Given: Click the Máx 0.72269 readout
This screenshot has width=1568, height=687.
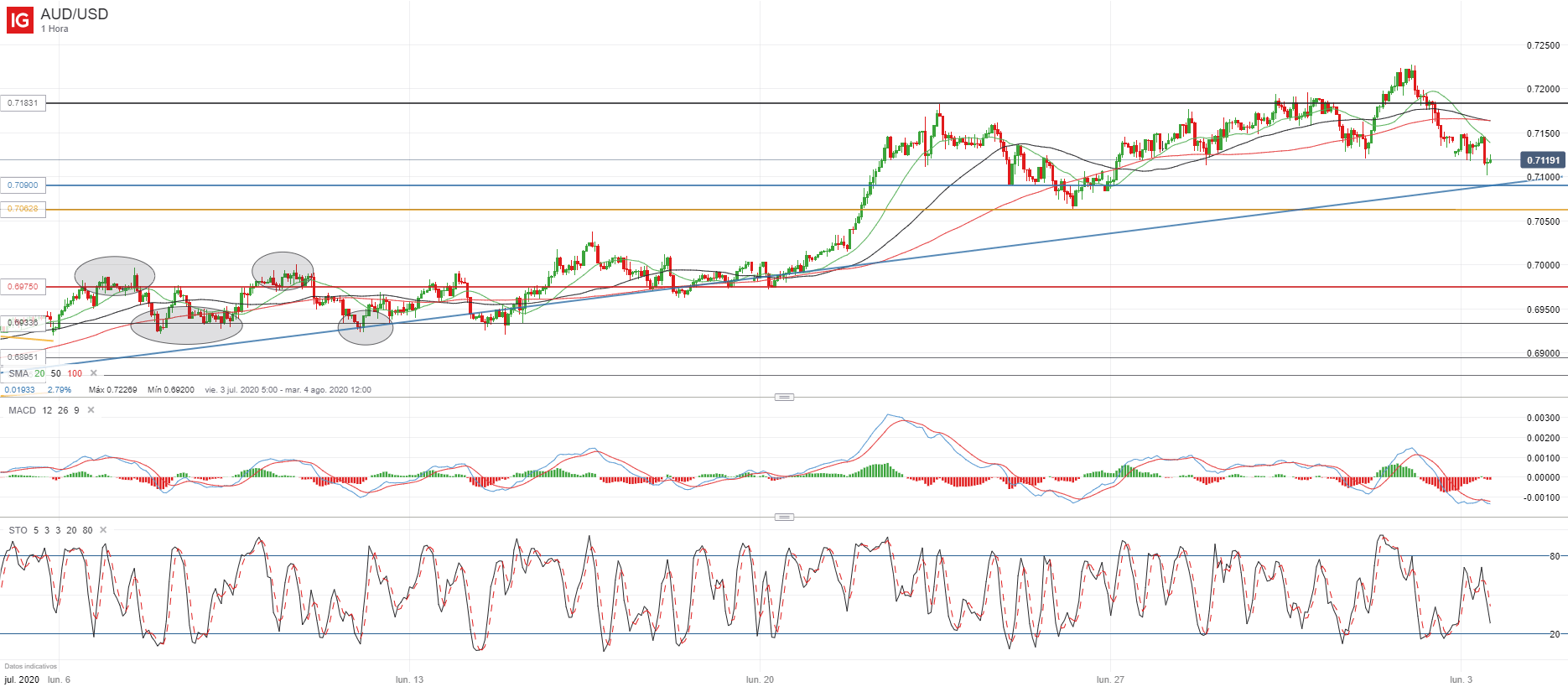Looking at the screenshot, I should pyautogui.click(x=112, y=390).
